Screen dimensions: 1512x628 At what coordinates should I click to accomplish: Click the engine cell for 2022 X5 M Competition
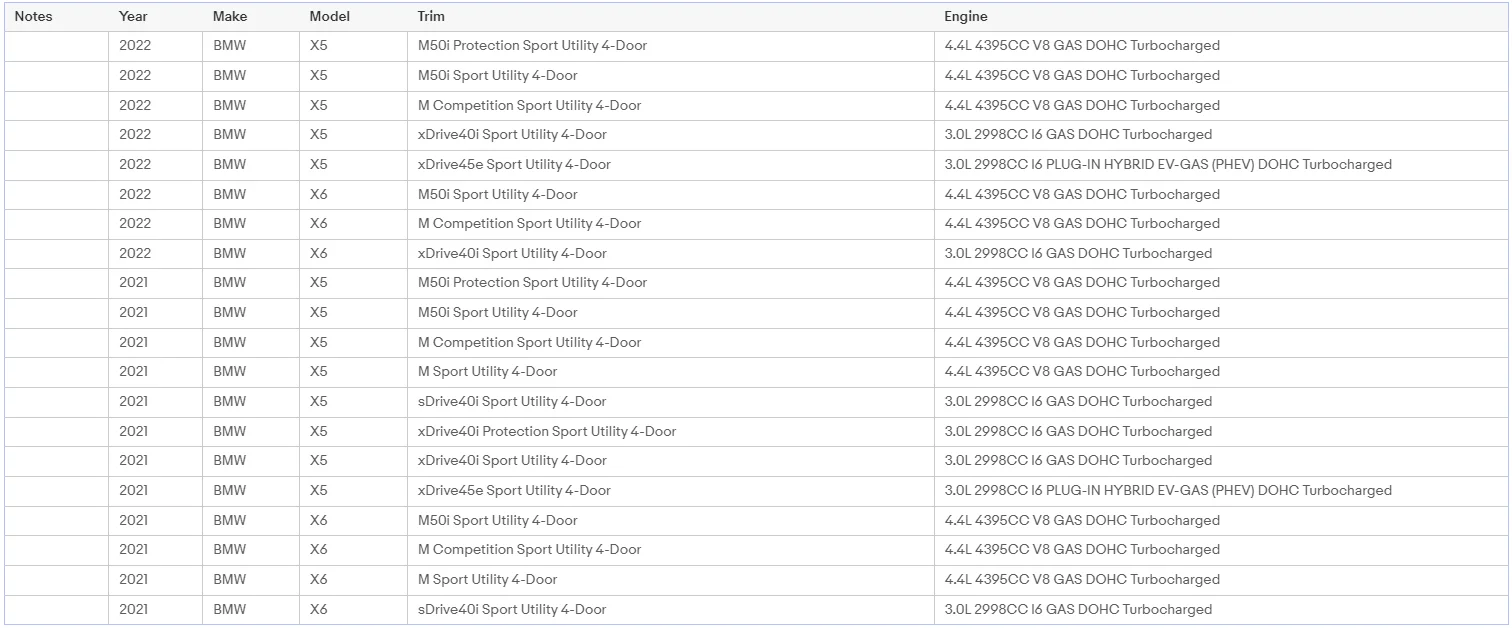1222,105
